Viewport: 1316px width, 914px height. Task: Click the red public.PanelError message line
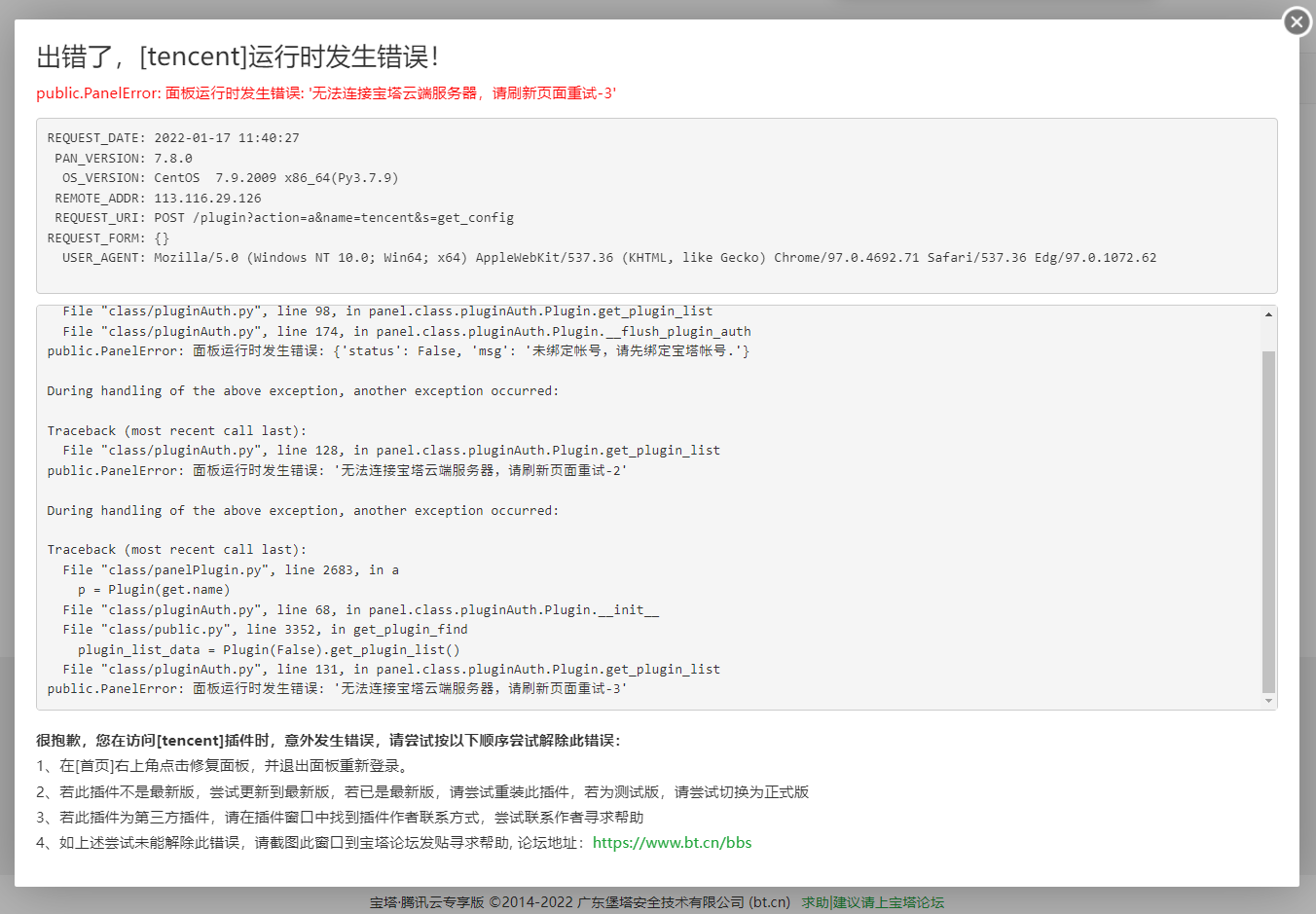(326, 93)
